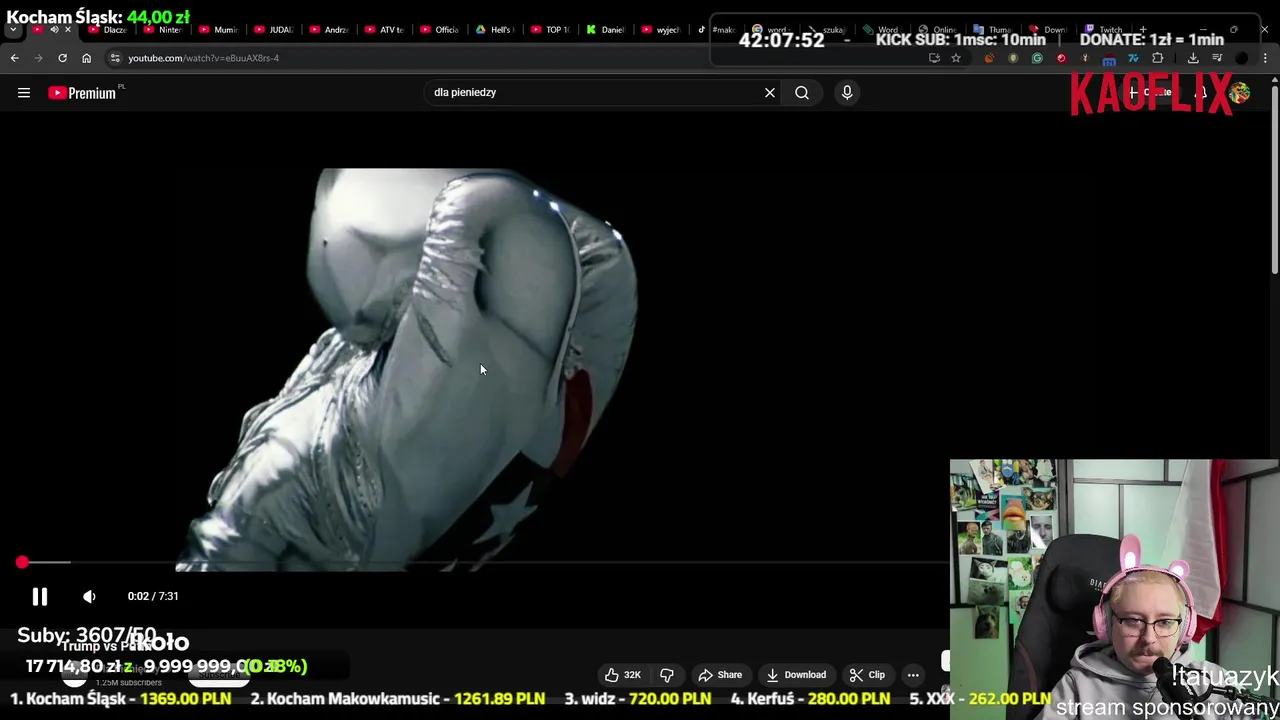Image resolution: width=1280 pixels, height=720 pixels.
Task: Switch to the Ninten tab
Action: 163,30
